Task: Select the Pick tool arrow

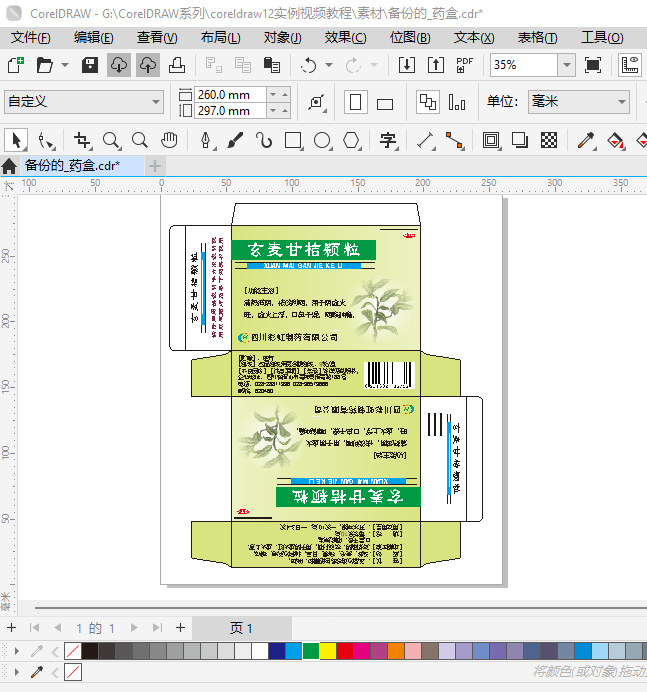Action: tap(16, 141)
